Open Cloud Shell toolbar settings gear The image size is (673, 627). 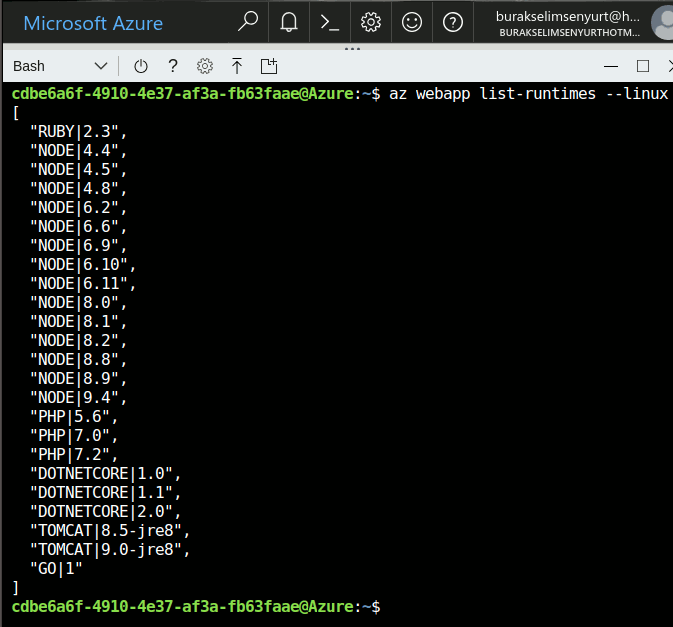(x=205, y=66)
